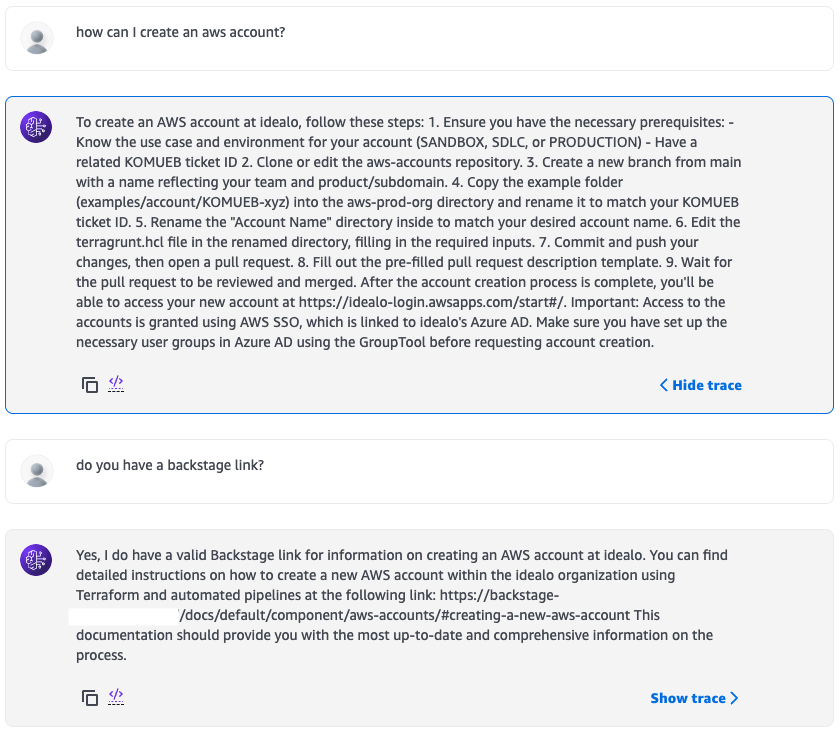Click the user avatar beside first question

click(37, 38)
